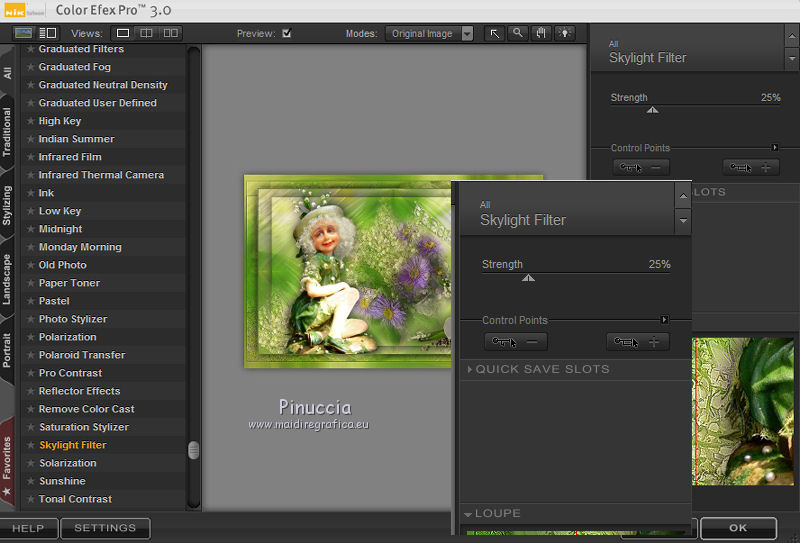Switch to the All filters tab
The width and height of the screenshot is (800, 543).
(x=7, y=73)
